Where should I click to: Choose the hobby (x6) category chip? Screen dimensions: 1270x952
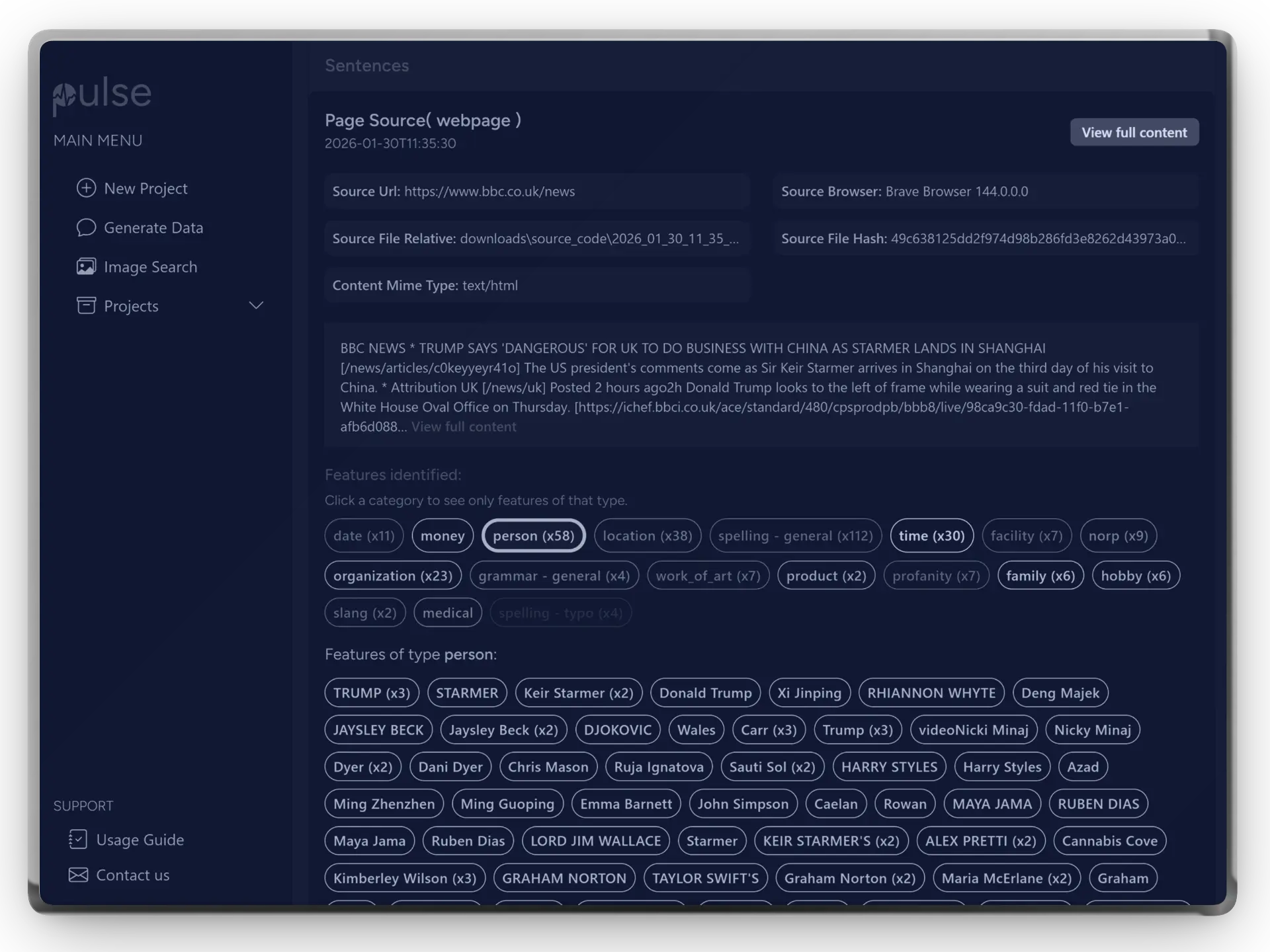[1136, 576]
